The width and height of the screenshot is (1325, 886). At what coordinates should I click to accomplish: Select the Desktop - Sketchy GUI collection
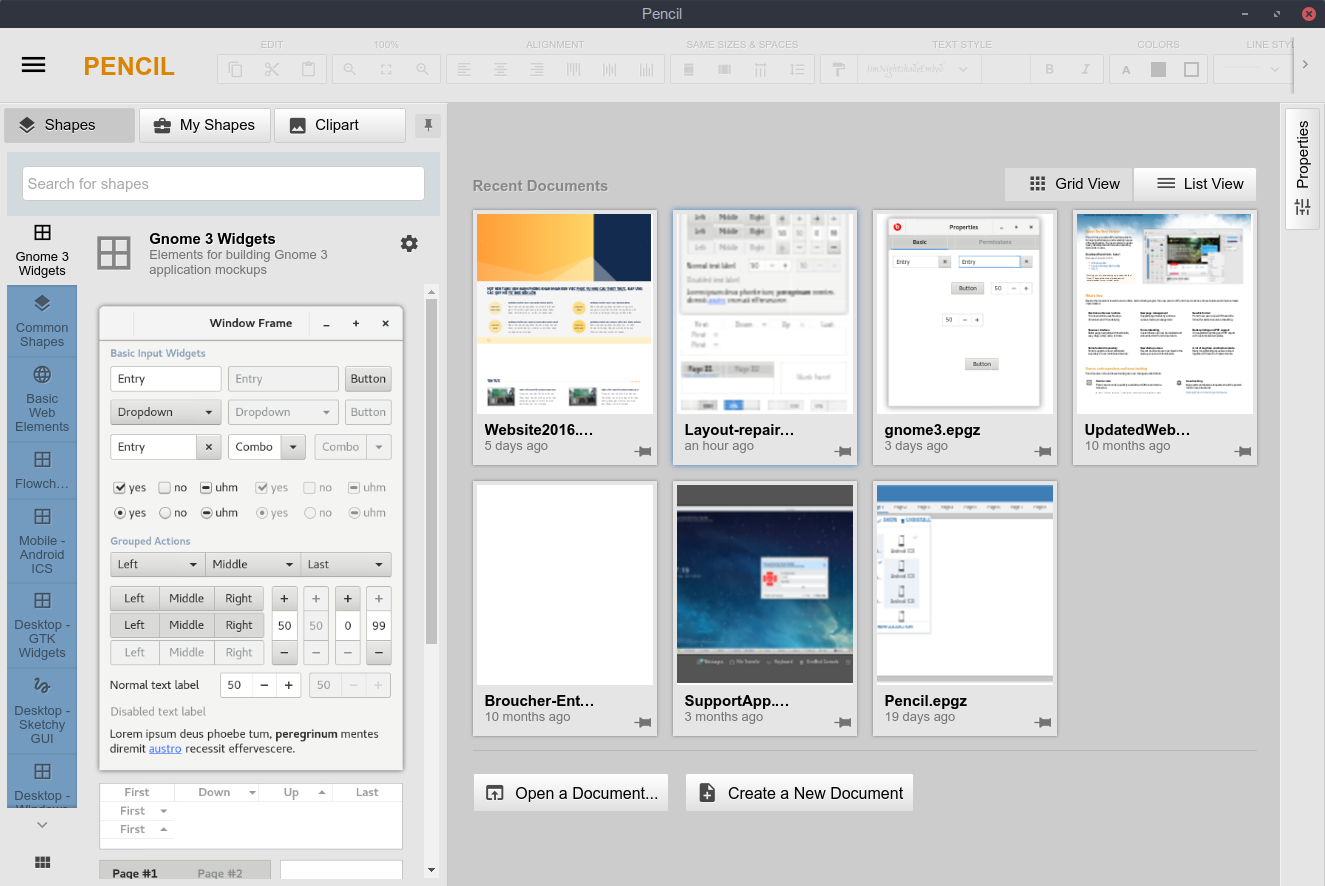[42, 711]
